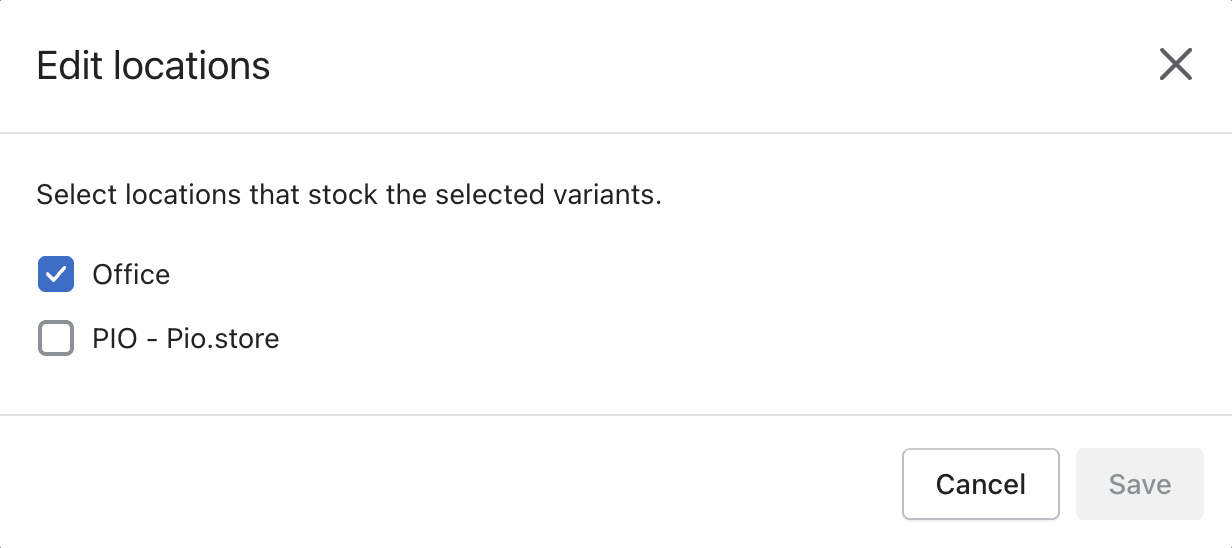Hit the cross icon beside the title
Screen dimensions: 1232x548
(x=1175, y=65)
